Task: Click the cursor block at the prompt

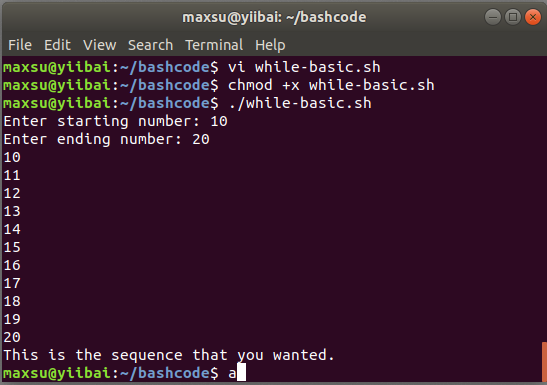Action: tap(241, 372)
